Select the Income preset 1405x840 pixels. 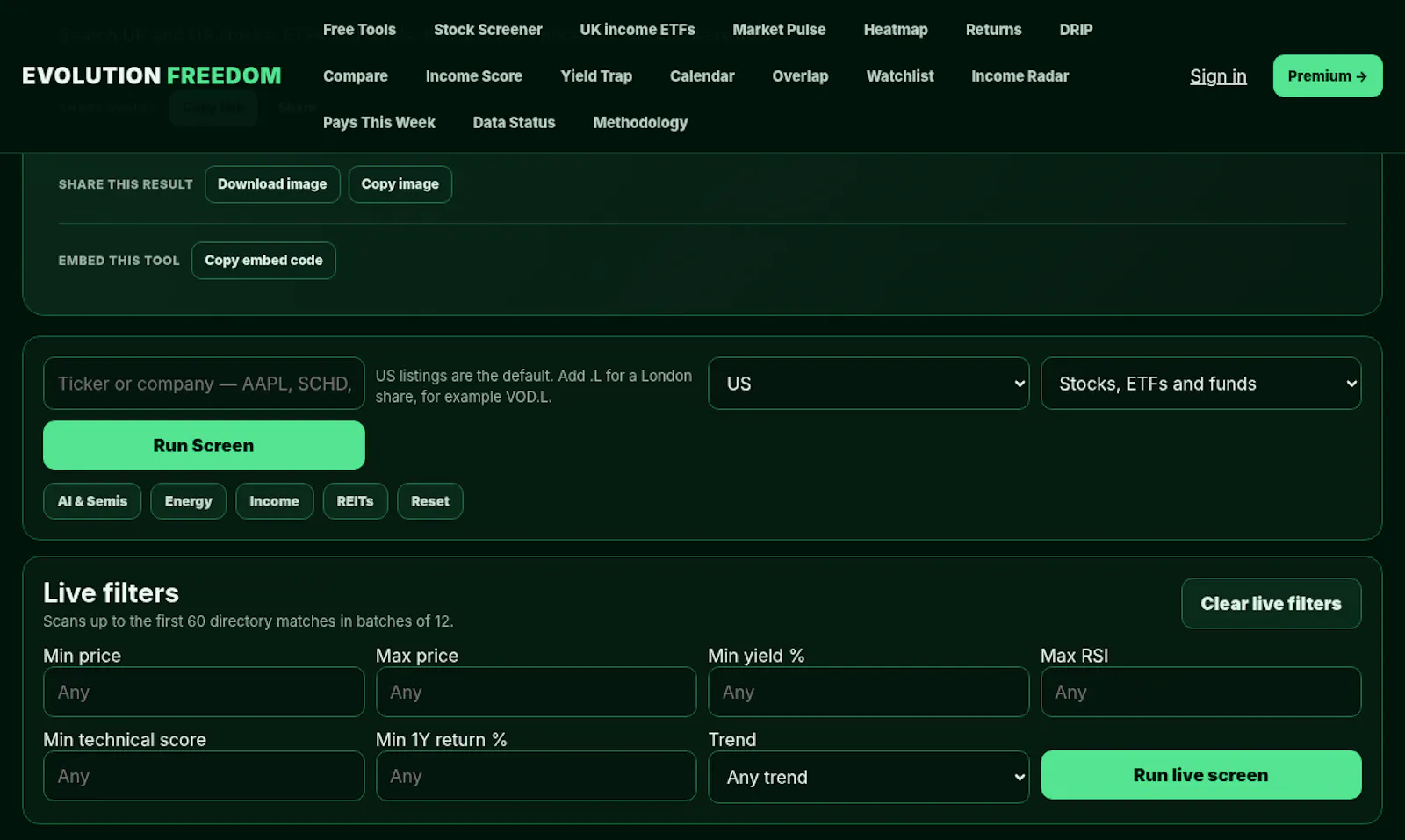tap(274, 501)
